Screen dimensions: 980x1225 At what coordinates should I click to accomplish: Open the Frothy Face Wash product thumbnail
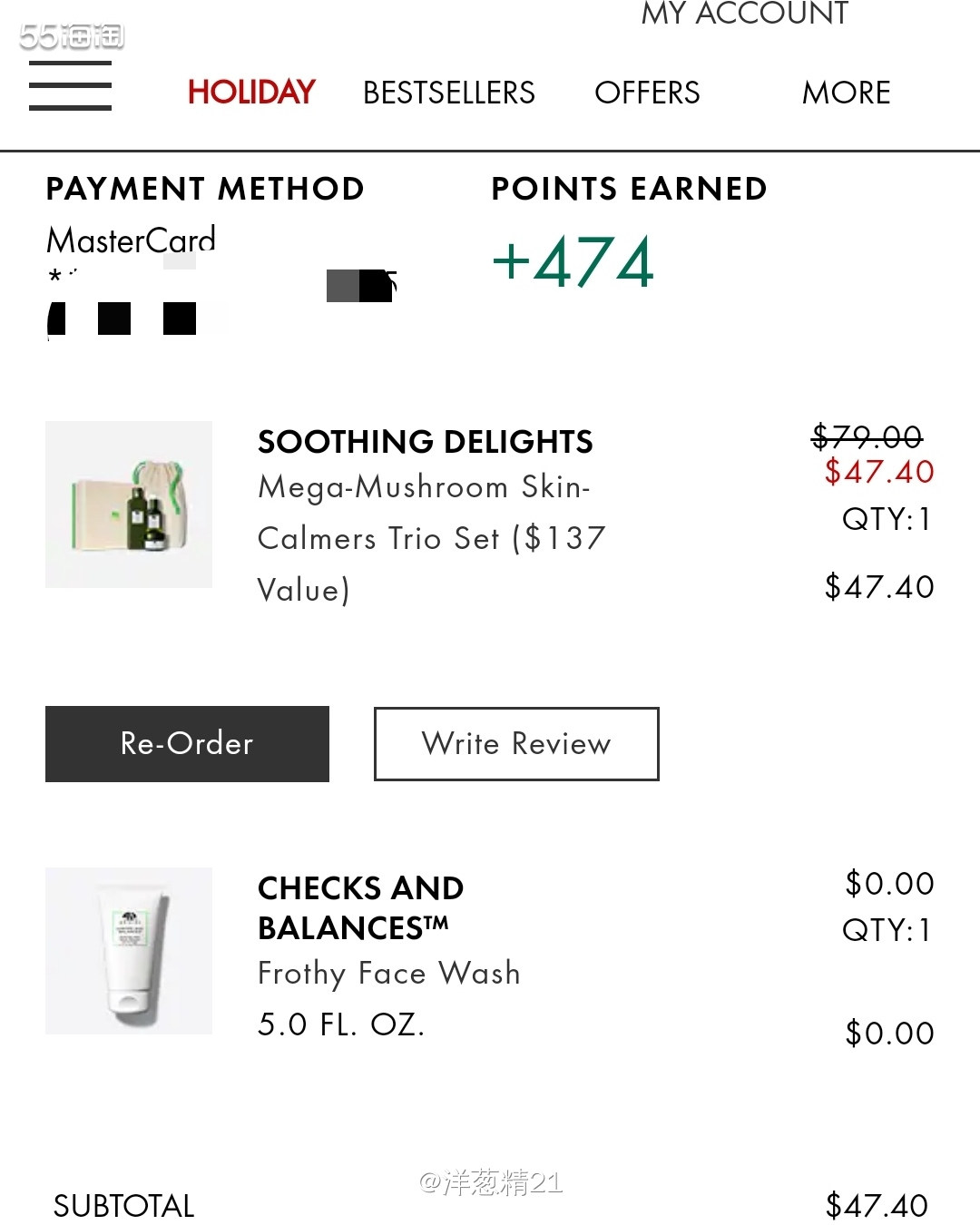129,951
